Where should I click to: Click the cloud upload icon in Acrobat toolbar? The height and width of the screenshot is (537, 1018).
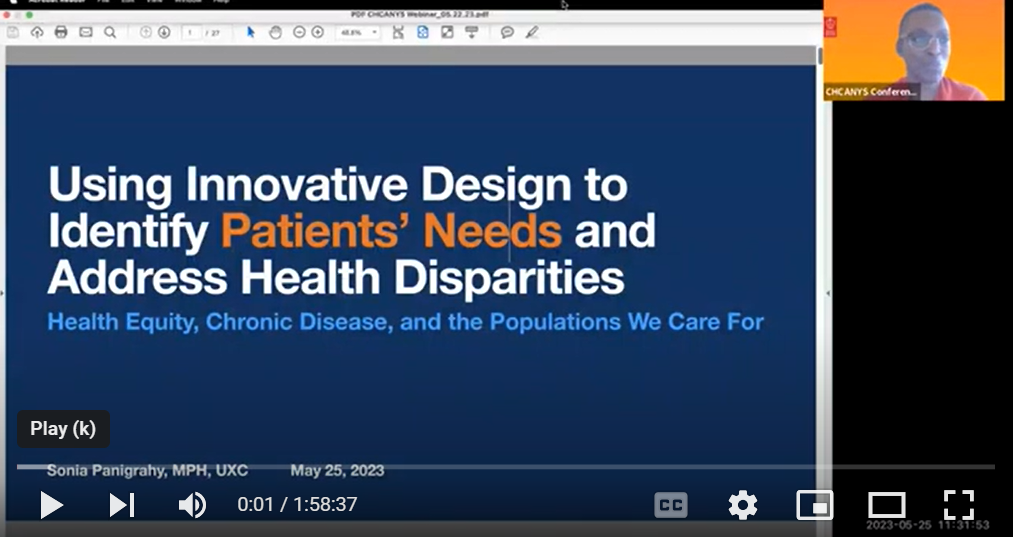(x=37, y=32)
